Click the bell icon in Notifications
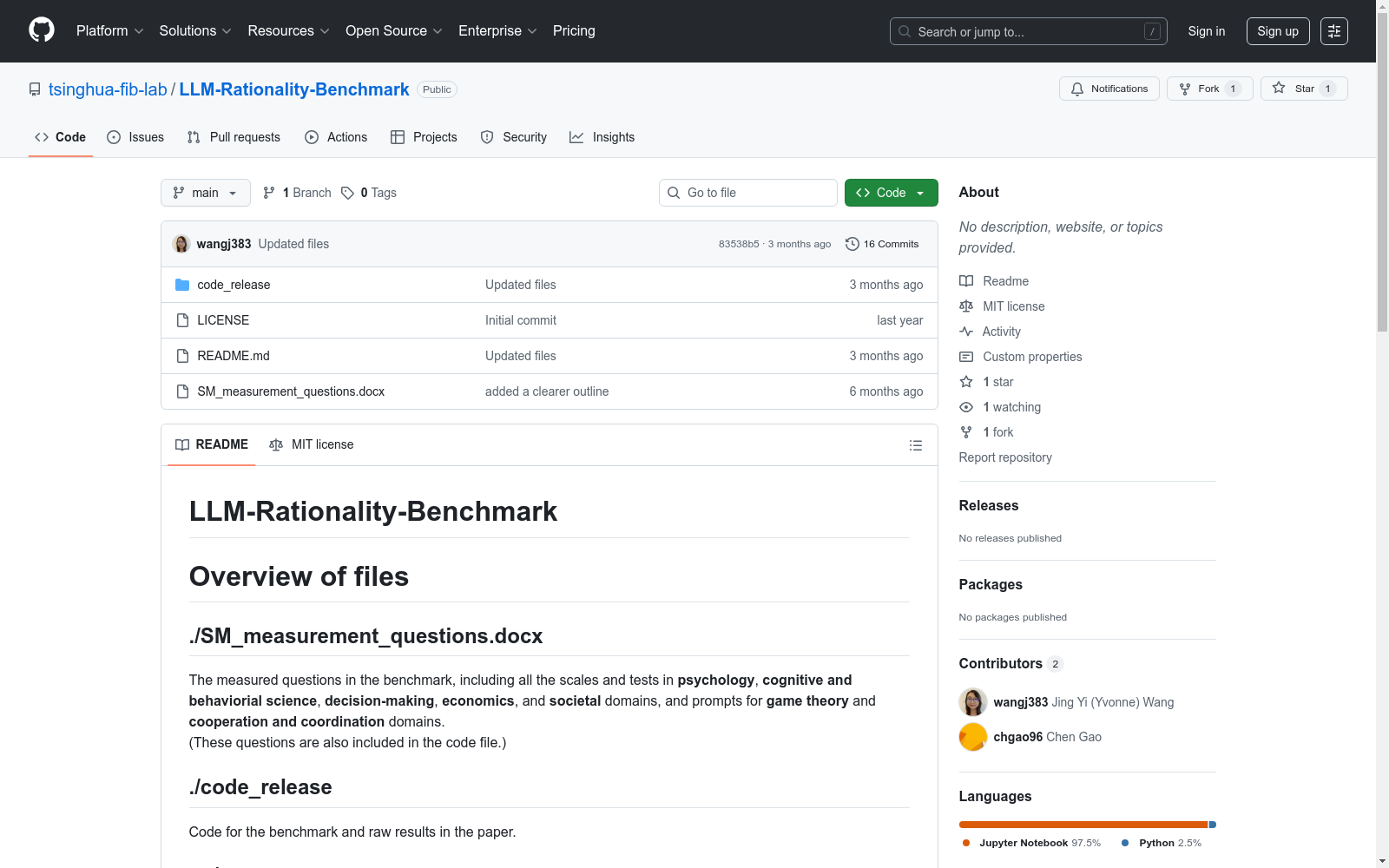This screenshot has width=1389, height=868. (1077, 89)
